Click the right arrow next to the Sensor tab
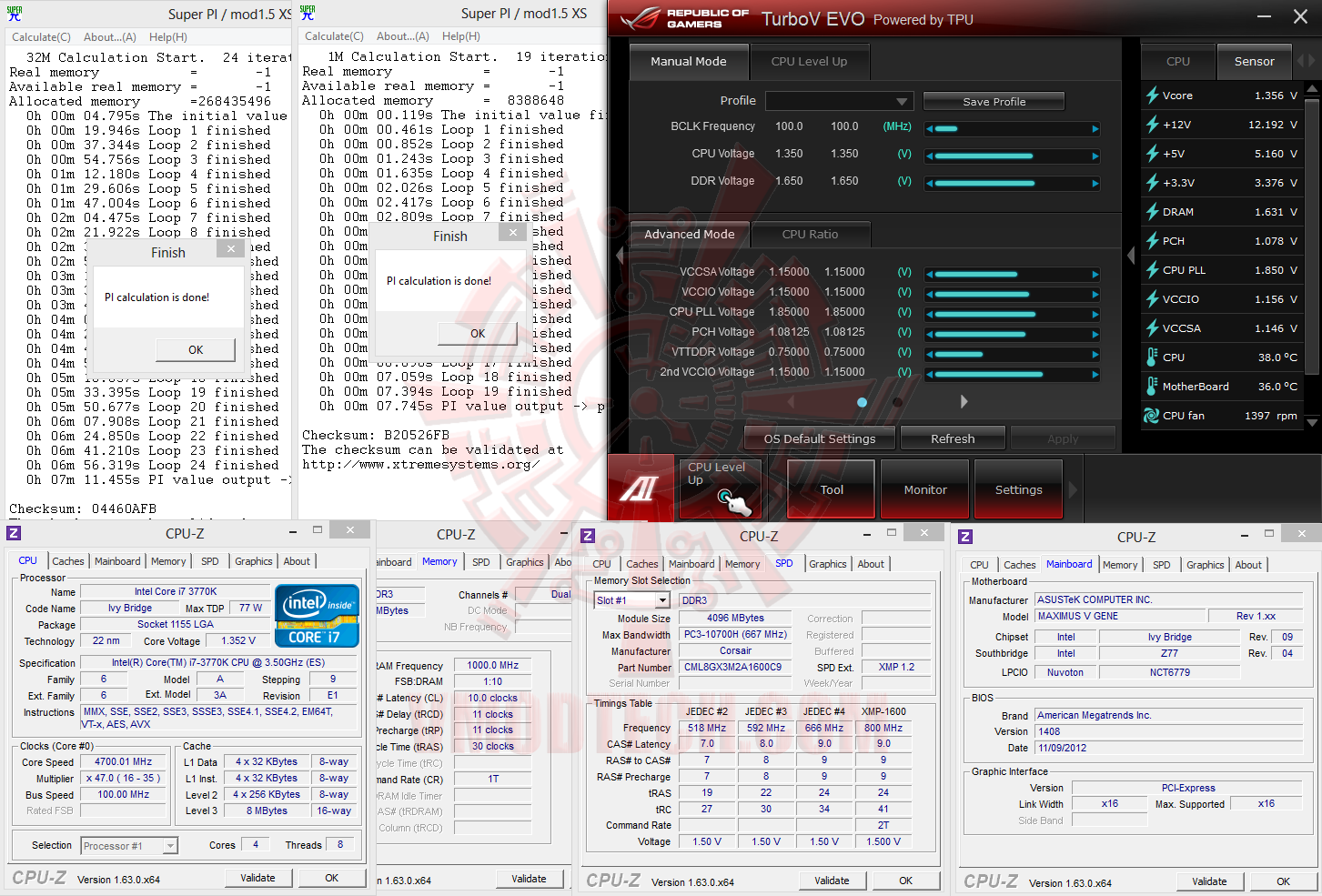 1311,61
